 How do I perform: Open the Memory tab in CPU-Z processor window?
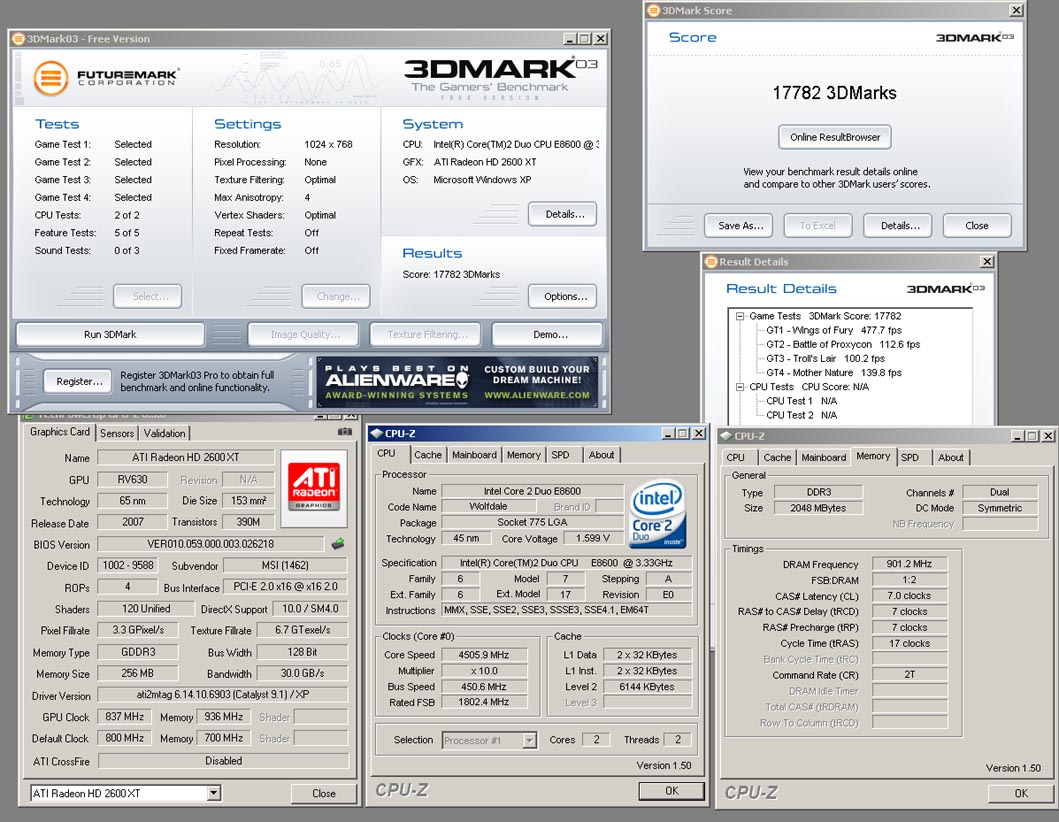point(523,455)
